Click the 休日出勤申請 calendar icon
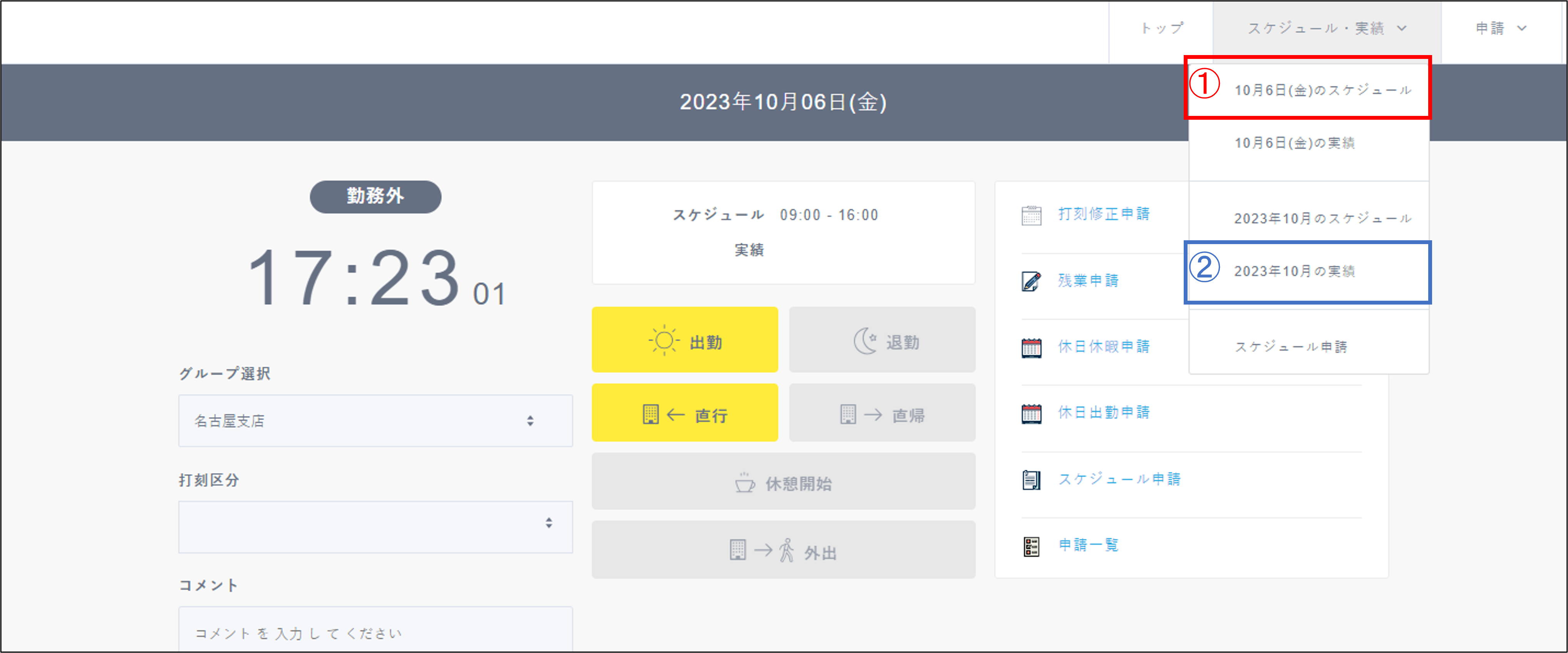Screen dimensions: 1568x653 [1031, 413]
